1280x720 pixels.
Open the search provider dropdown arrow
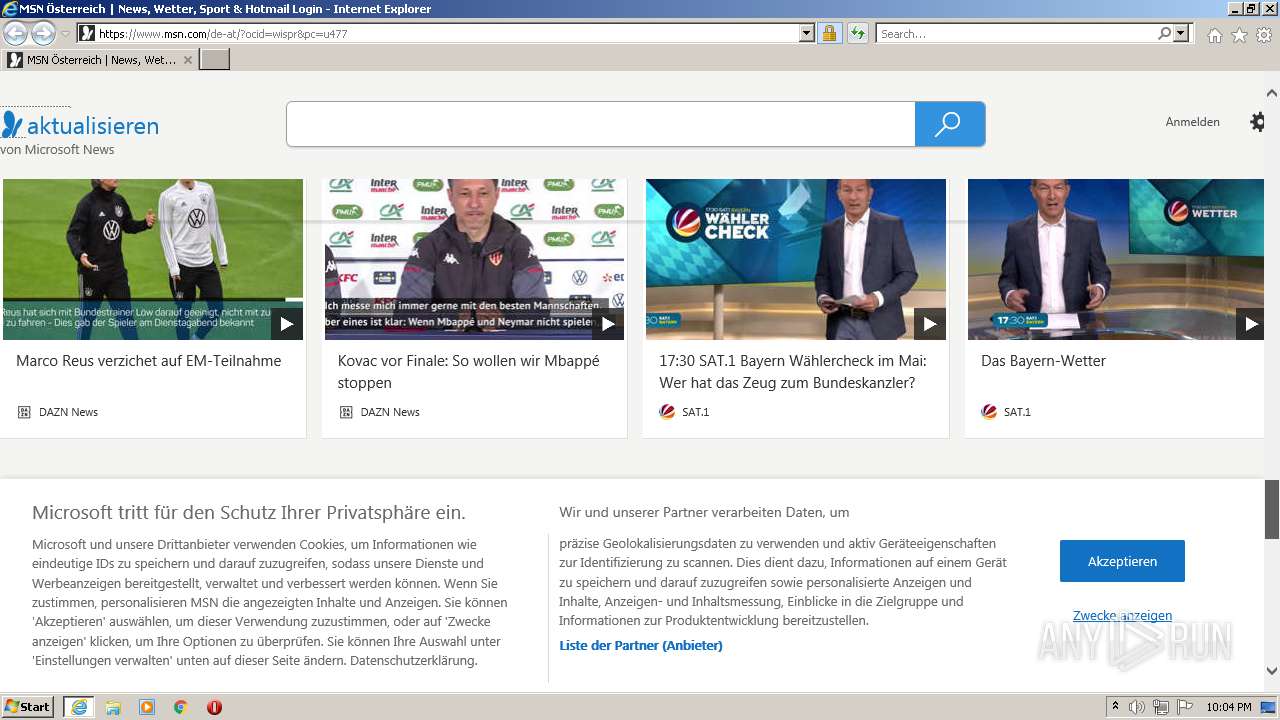coord(1183,34)
